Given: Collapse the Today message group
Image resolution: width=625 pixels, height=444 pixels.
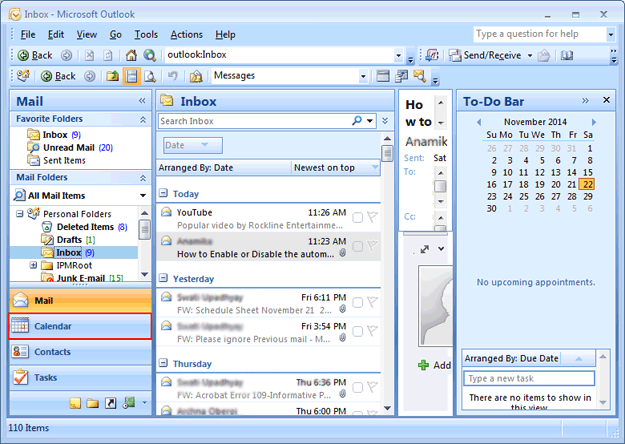Looking at the screenshot, I should (163, 193).
